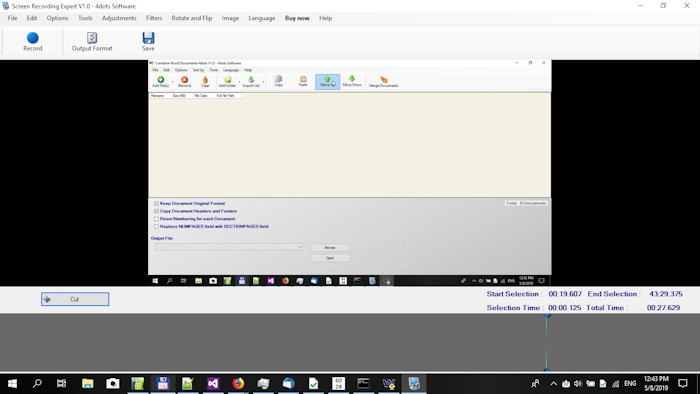The height and width of the screenshot is (394, 700).
Task: Enable Reset Numbering for each Document checkbox
Action: pos(156,219)
